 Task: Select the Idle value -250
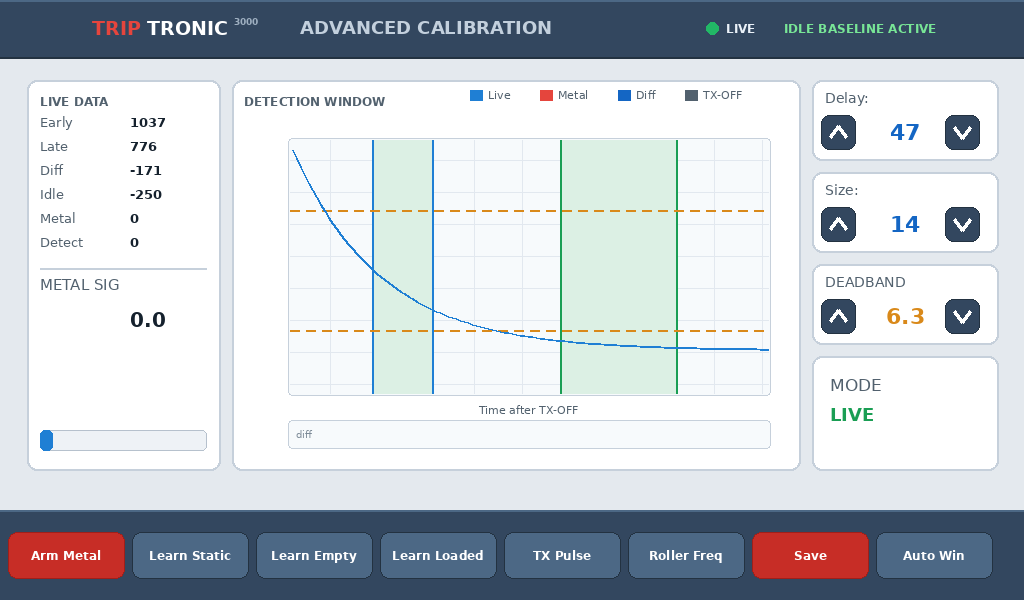click(146, 195)
